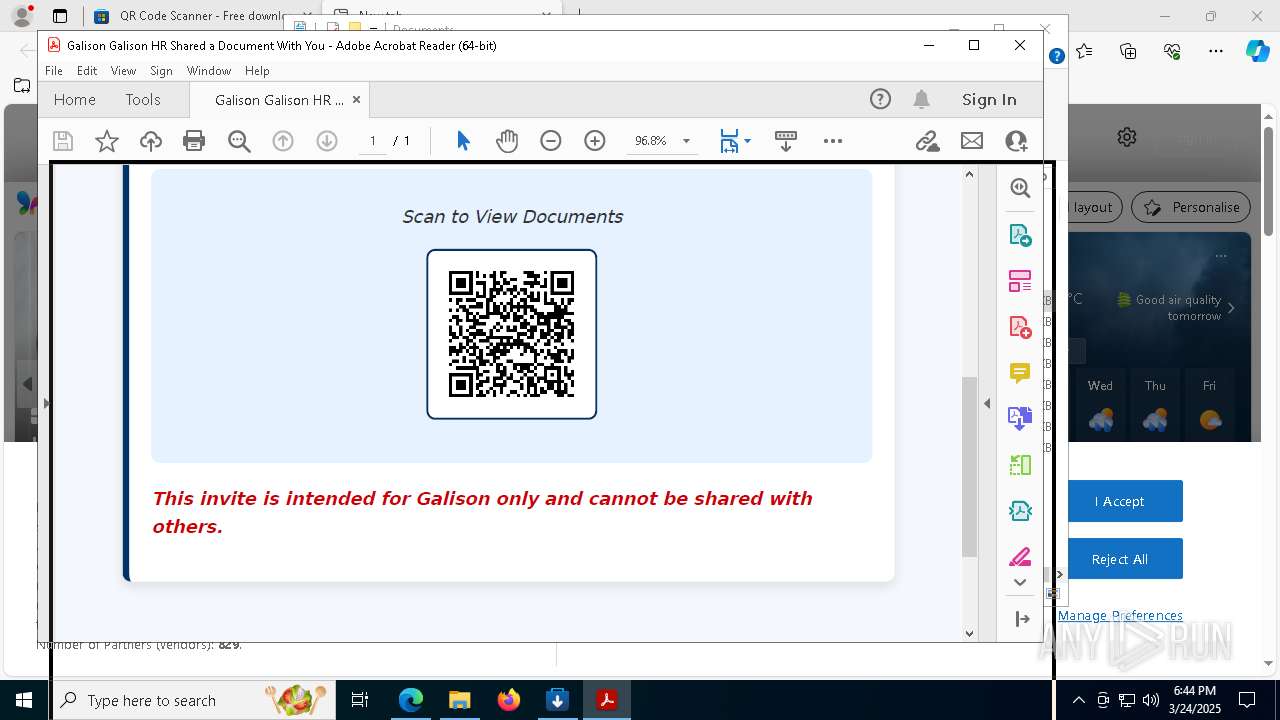Open Microsoft Edge from taskbar
Screen dimensions: 1280x720
[411, 700]
